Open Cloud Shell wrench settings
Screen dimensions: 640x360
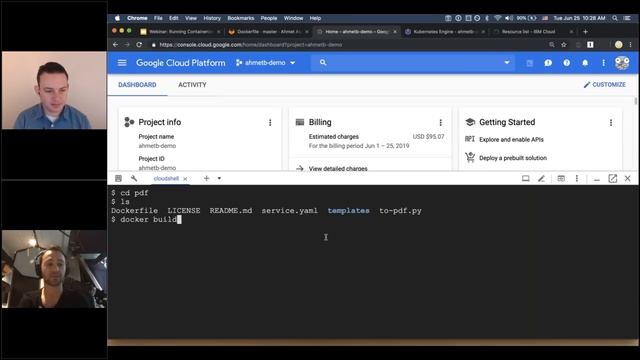coord(134,178)
